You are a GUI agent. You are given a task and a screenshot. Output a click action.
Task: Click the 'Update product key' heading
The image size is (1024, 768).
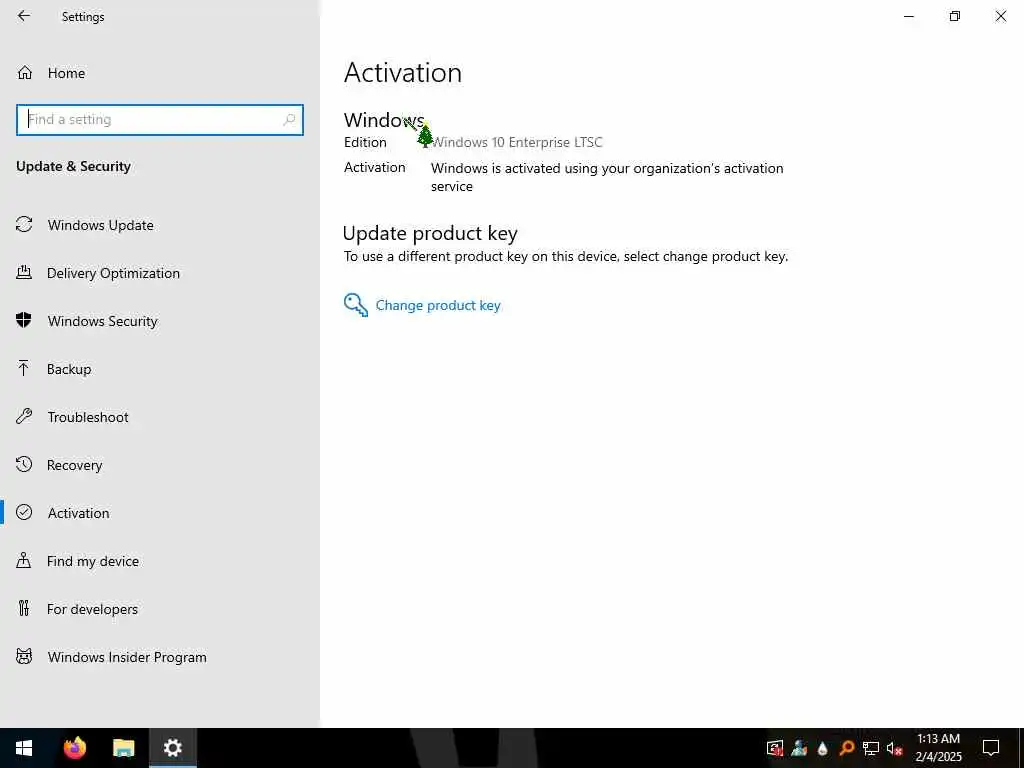point(430,233)
